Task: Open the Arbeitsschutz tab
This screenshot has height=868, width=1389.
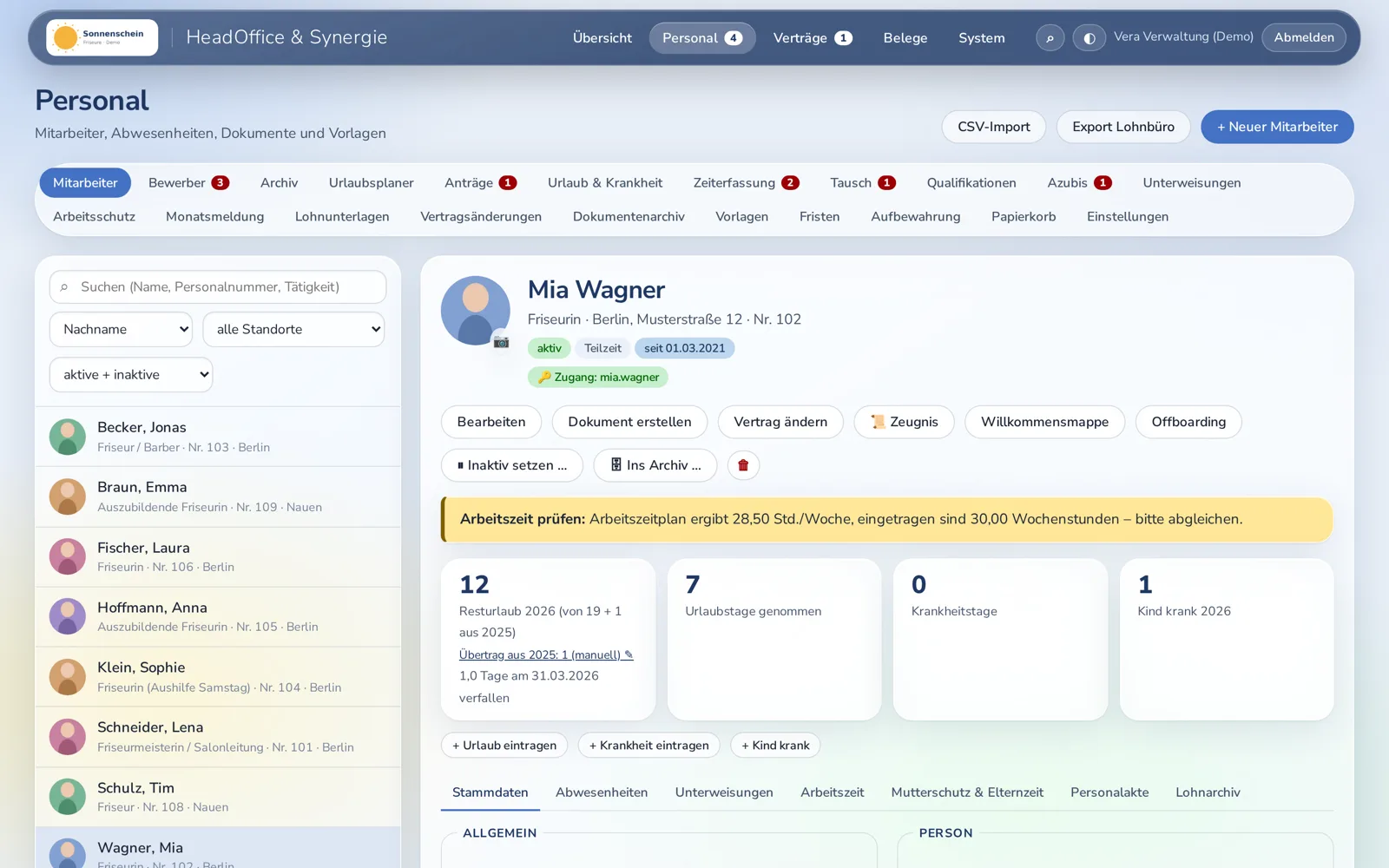Action: coord(94,217)
